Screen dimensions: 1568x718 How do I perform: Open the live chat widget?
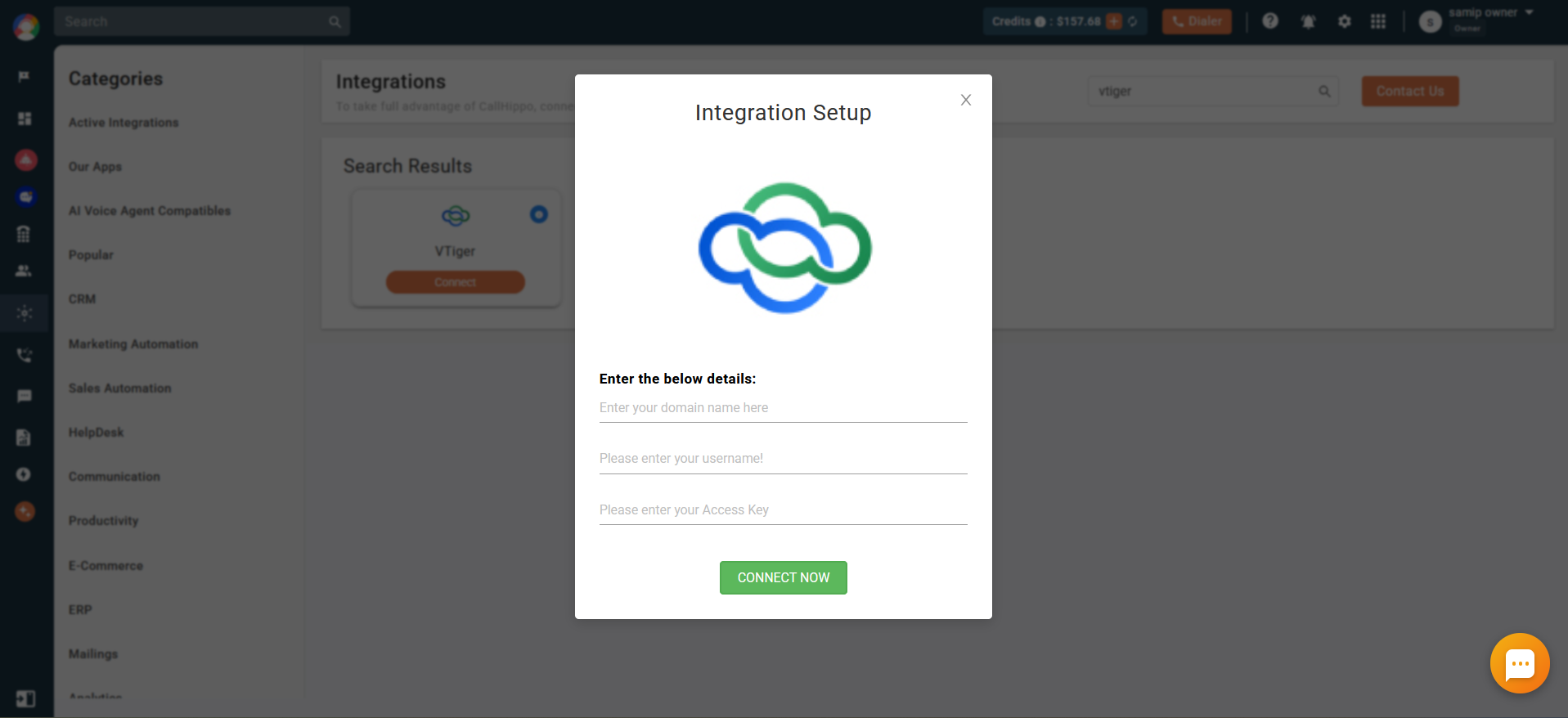[x=1519, y=663]
